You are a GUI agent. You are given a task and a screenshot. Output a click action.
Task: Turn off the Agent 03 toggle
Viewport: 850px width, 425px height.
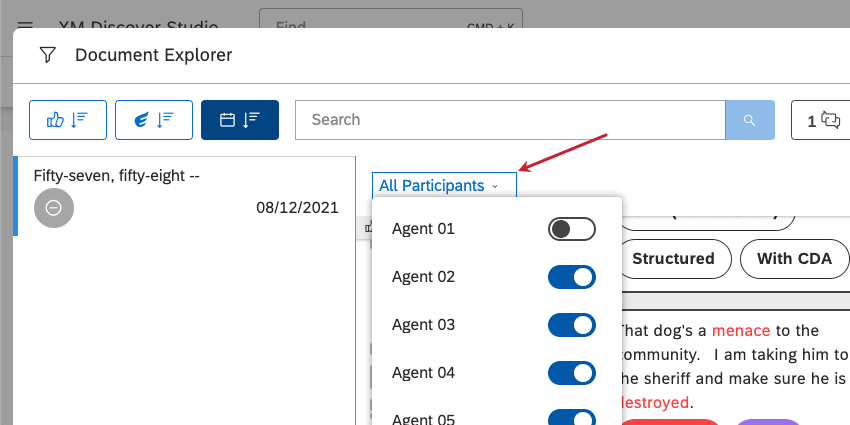tap(571, 325)
